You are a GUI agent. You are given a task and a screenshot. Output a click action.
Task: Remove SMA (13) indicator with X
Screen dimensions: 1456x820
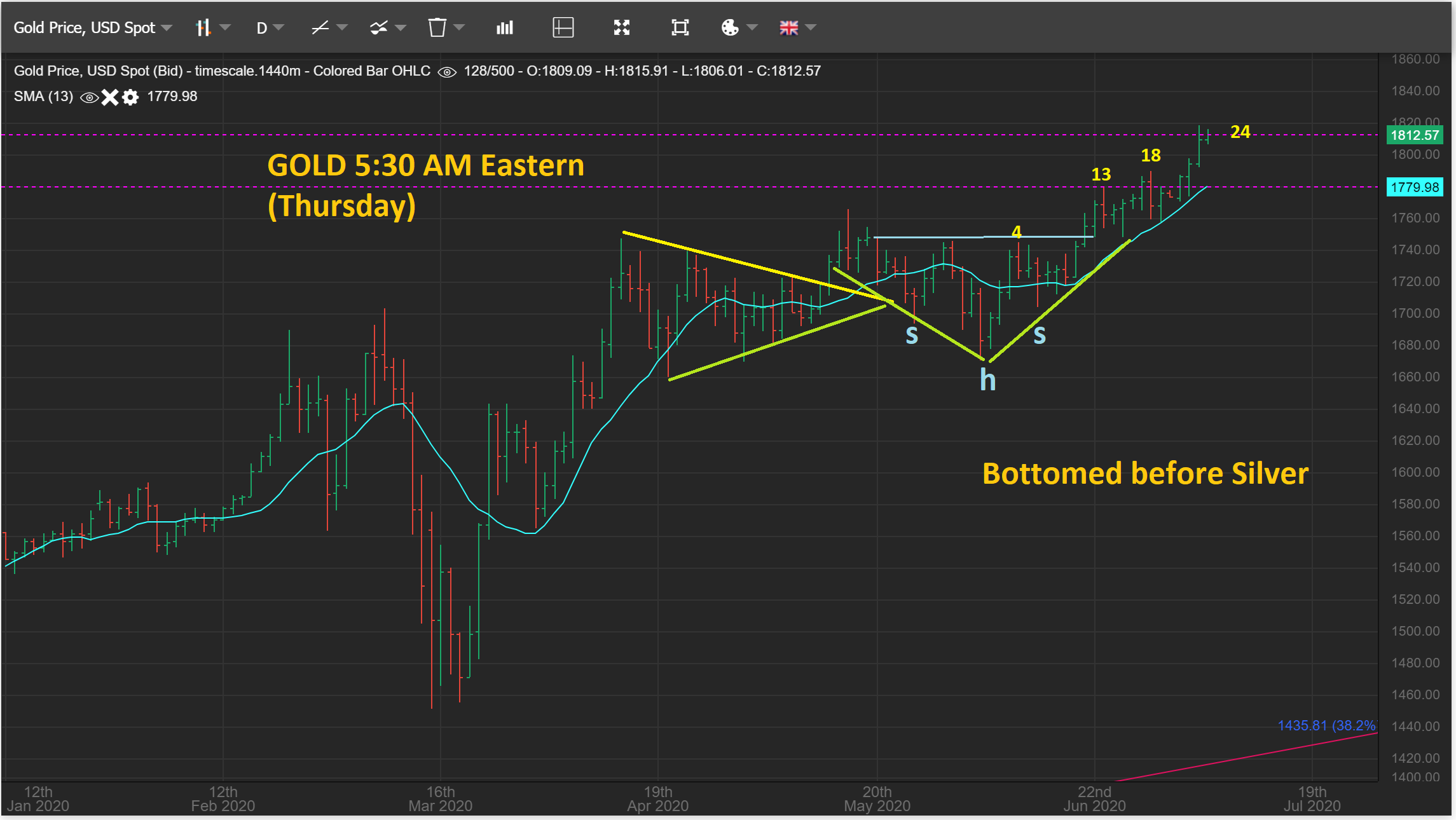click(x=110, y=97)
